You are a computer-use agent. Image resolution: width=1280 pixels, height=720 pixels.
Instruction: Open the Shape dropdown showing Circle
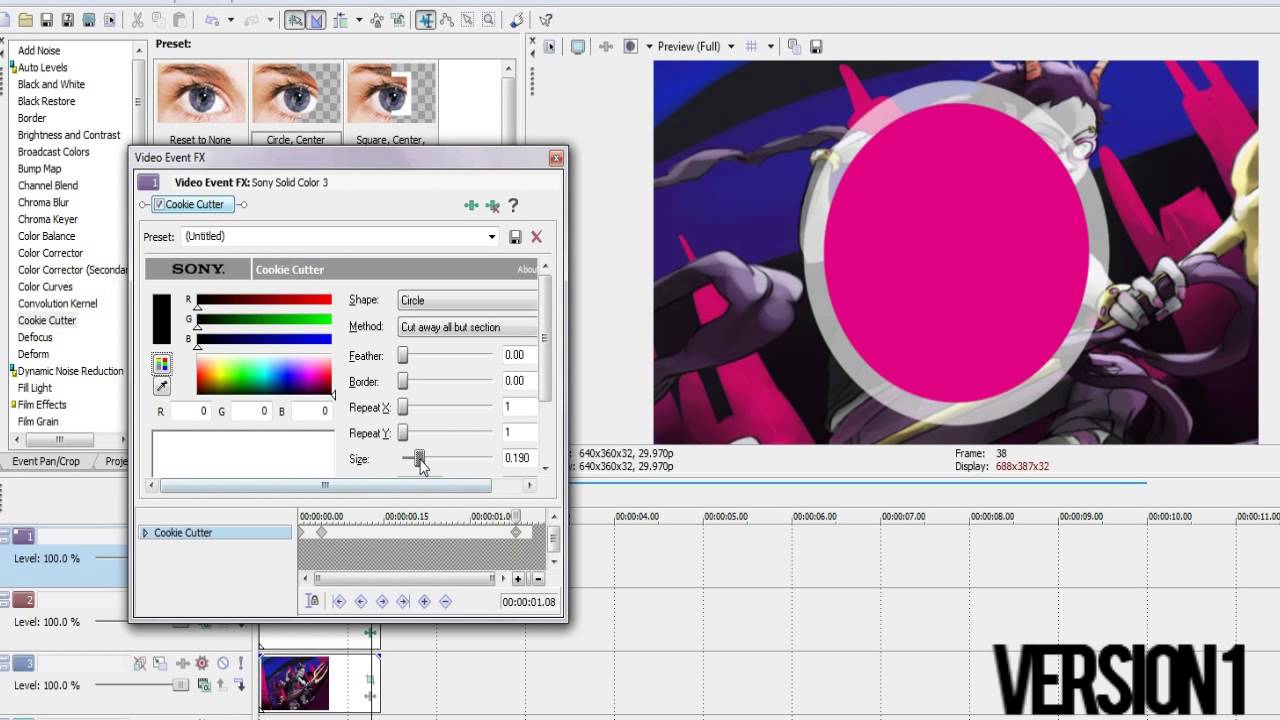click(x=468, y=300)
